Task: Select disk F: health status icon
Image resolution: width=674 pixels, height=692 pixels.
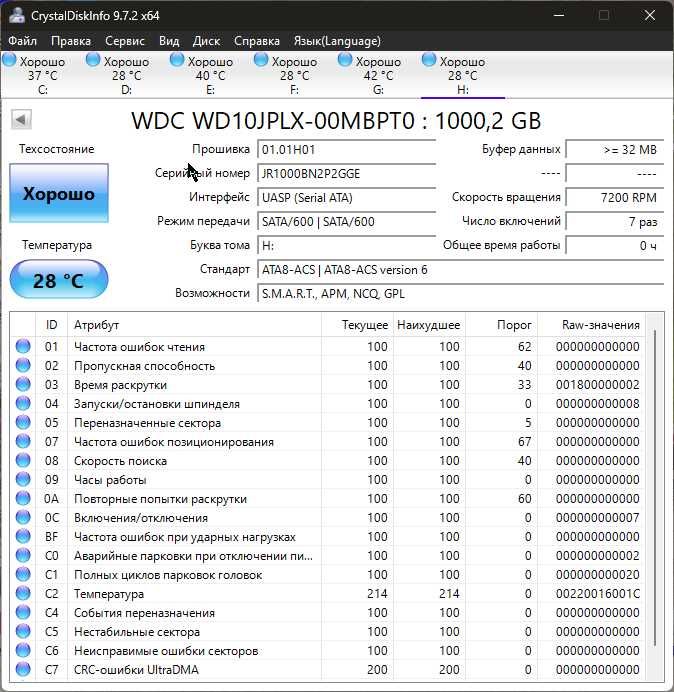Action: 261,60
